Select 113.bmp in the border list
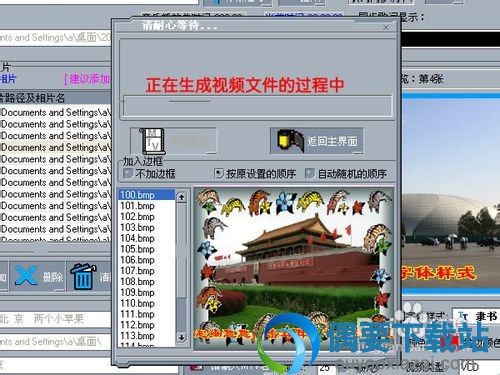The image size is (500, 375). pyautogui.click(x=147, y=336)
